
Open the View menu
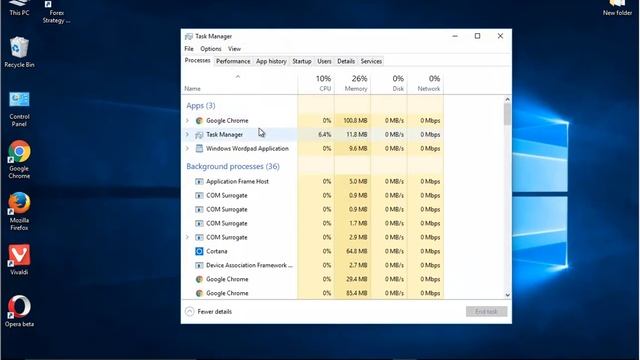point(234,49)
